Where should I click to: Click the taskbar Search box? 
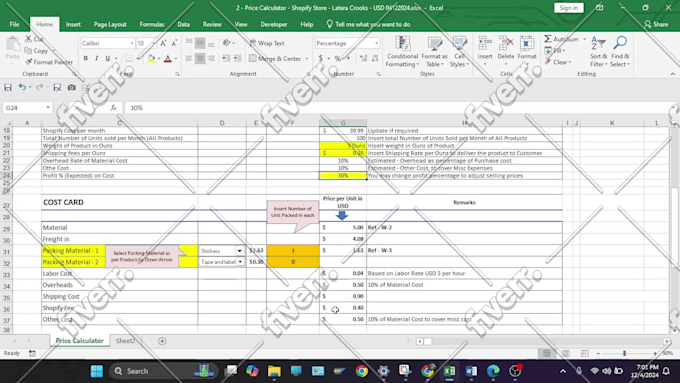[163, 371]
